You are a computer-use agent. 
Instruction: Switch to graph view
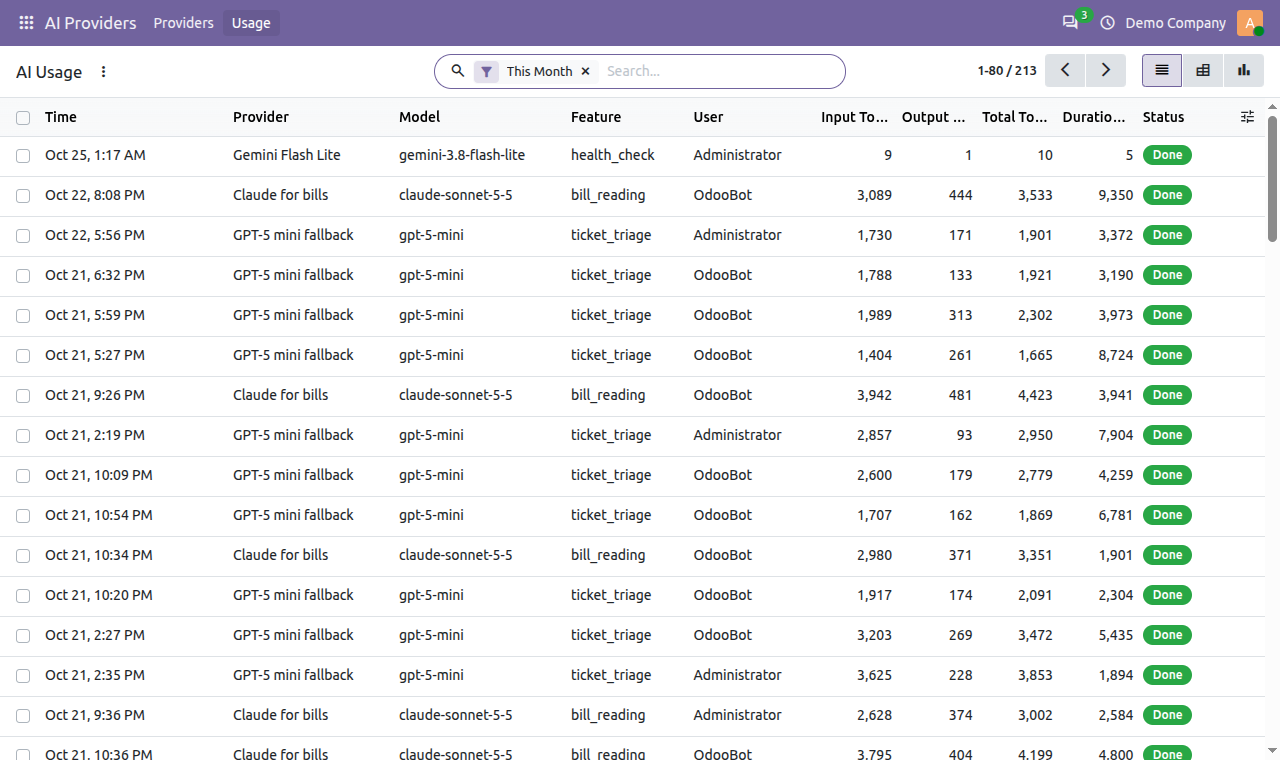tap(1243, 70)
